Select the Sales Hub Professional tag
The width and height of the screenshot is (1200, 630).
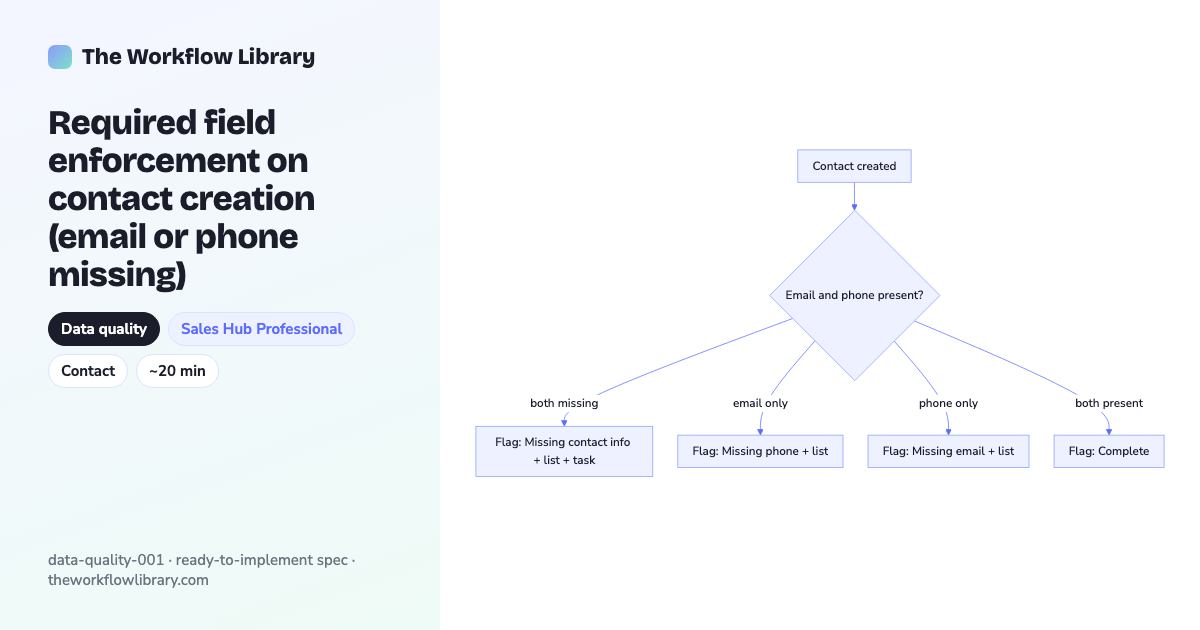click(261, 329)
